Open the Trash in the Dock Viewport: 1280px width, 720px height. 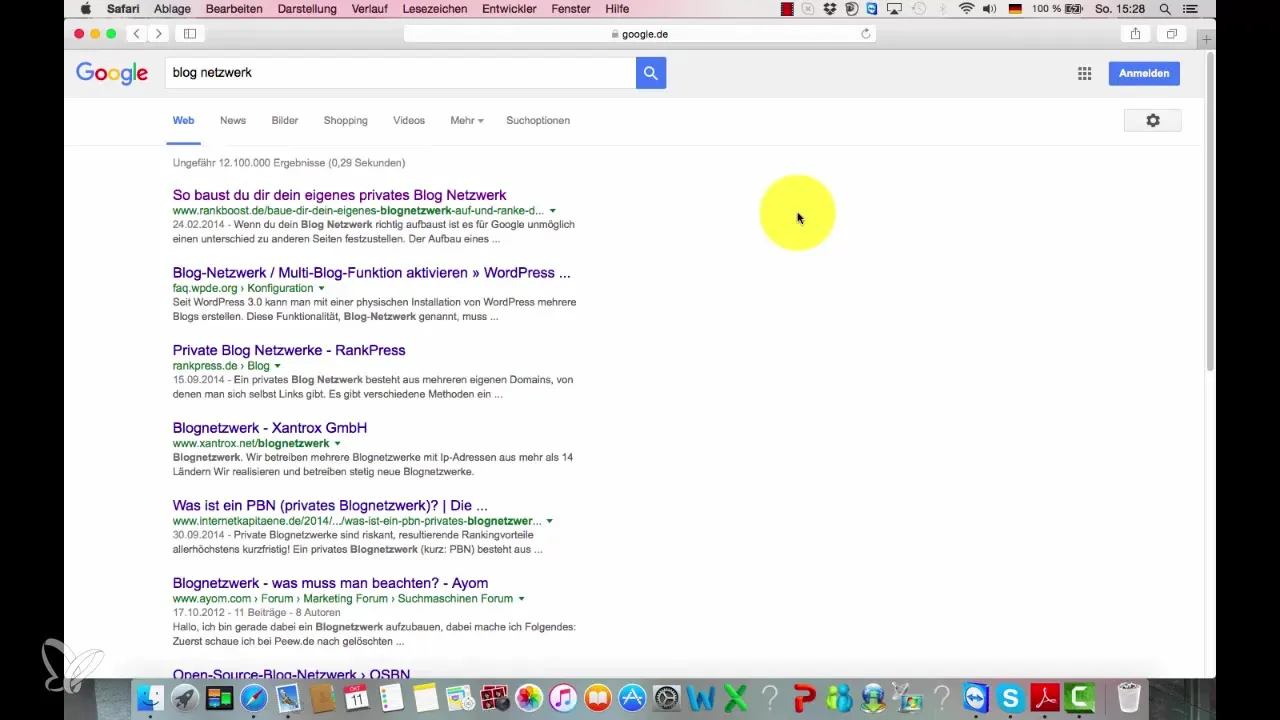tap(1129, 698)
